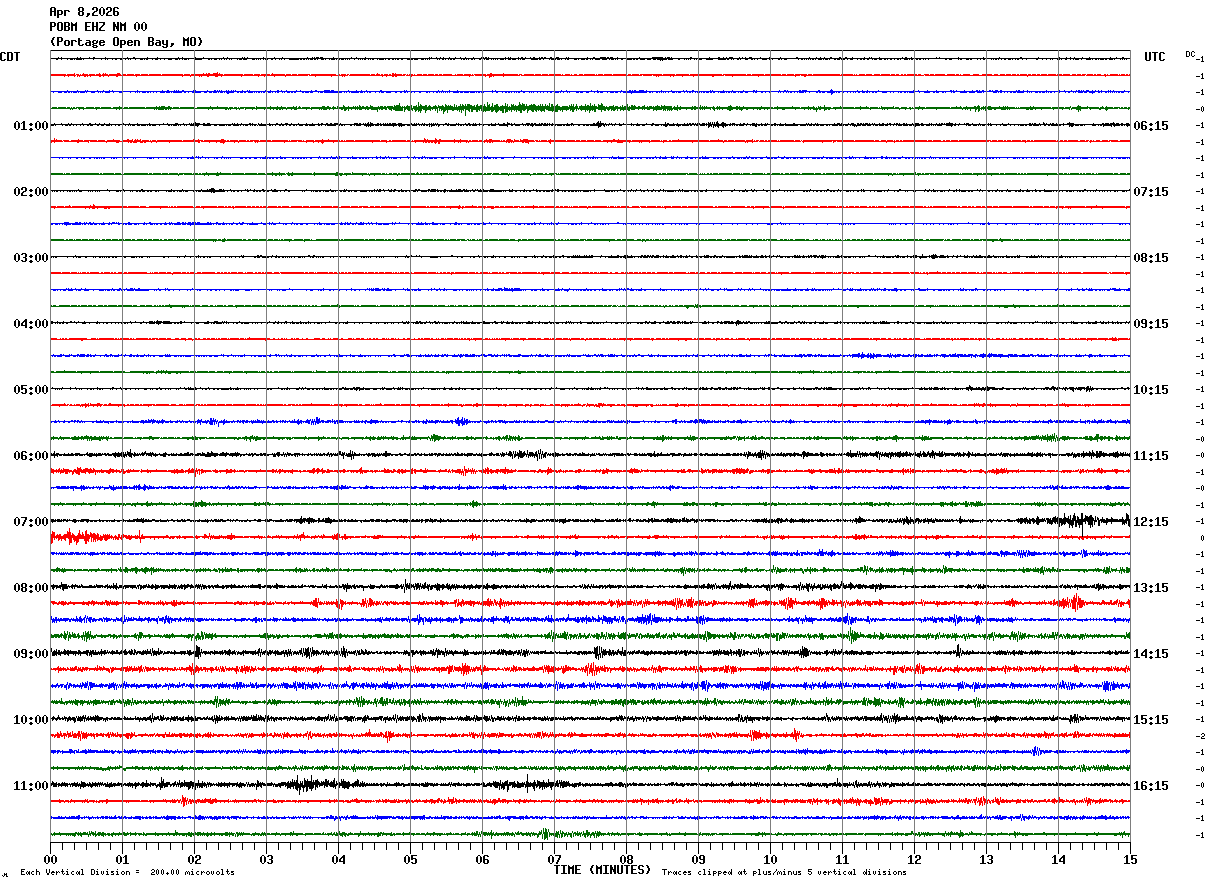
Task: Click the "08:00" CDT time label
Action: point(31,588)
